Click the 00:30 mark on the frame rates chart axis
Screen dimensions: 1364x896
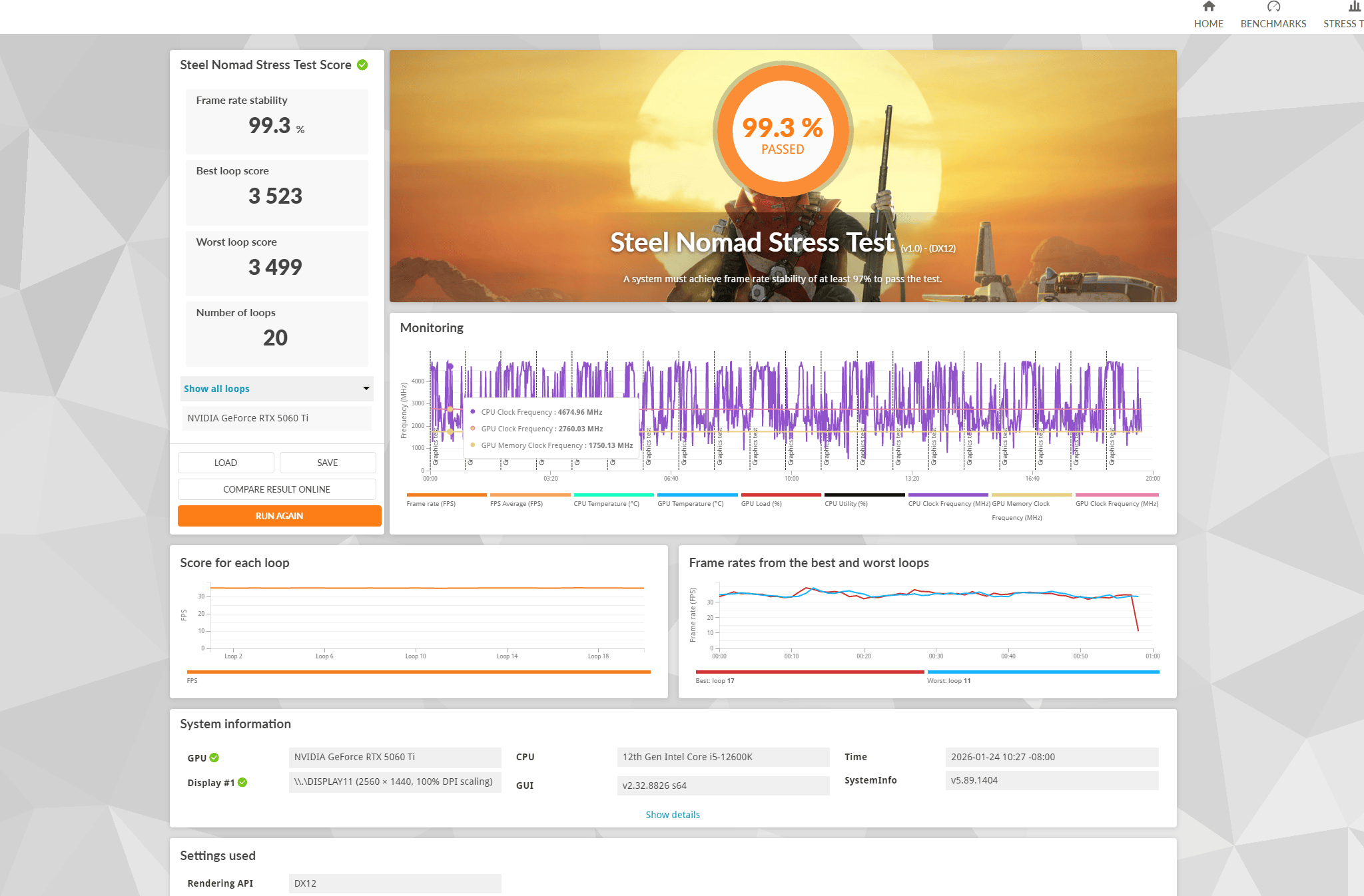[x=936, y=656]
